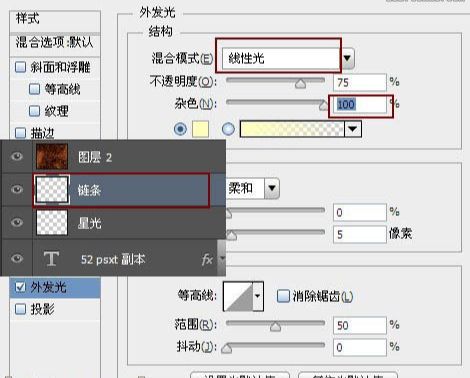
Task: Click the 不透明度 value field showing 75
Action: coord(360,82)
